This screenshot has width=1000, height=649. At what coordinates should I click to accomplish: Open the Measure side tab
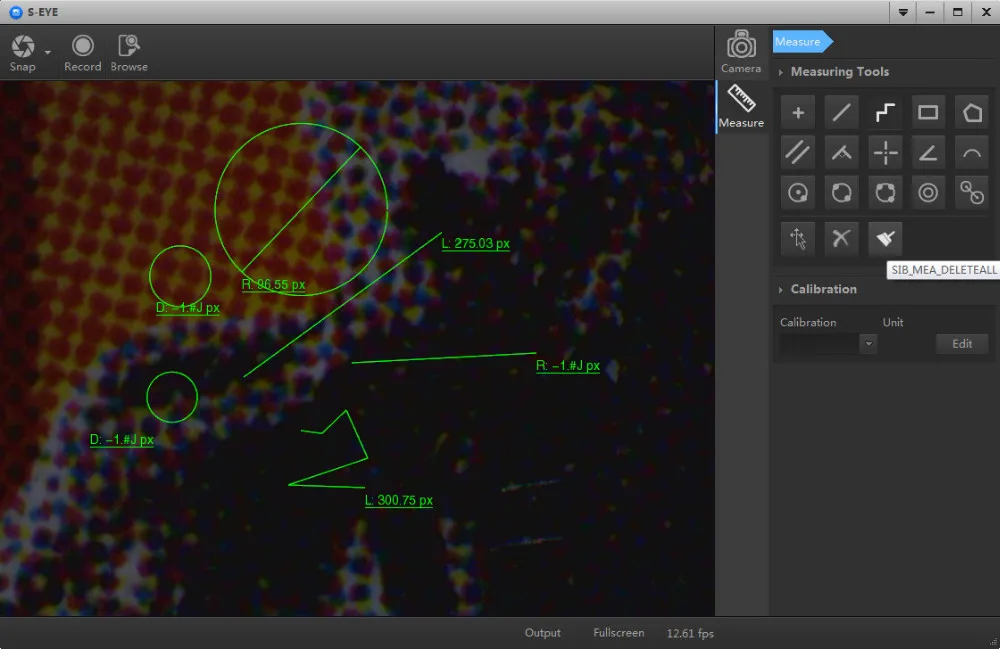point(741,107)
